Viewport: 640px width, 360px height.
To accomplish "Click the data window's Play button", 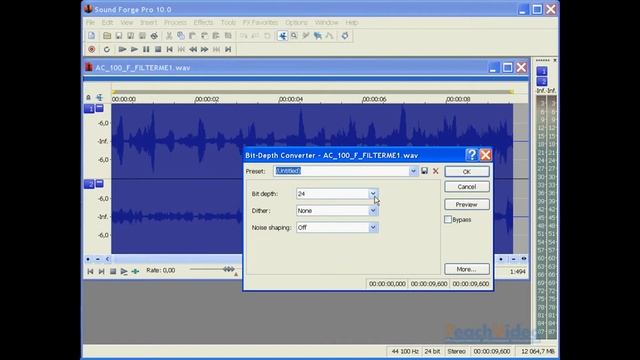I will pyautogui.click(x=124, y=271).
